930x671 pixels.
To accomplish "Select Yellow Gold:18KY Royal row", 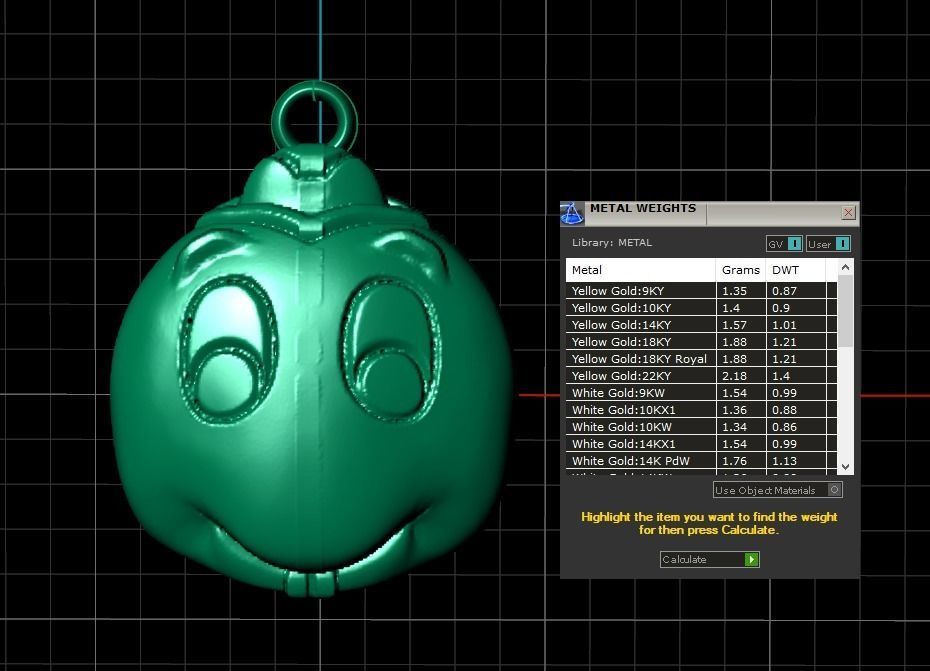I will (x=640, y=359).
